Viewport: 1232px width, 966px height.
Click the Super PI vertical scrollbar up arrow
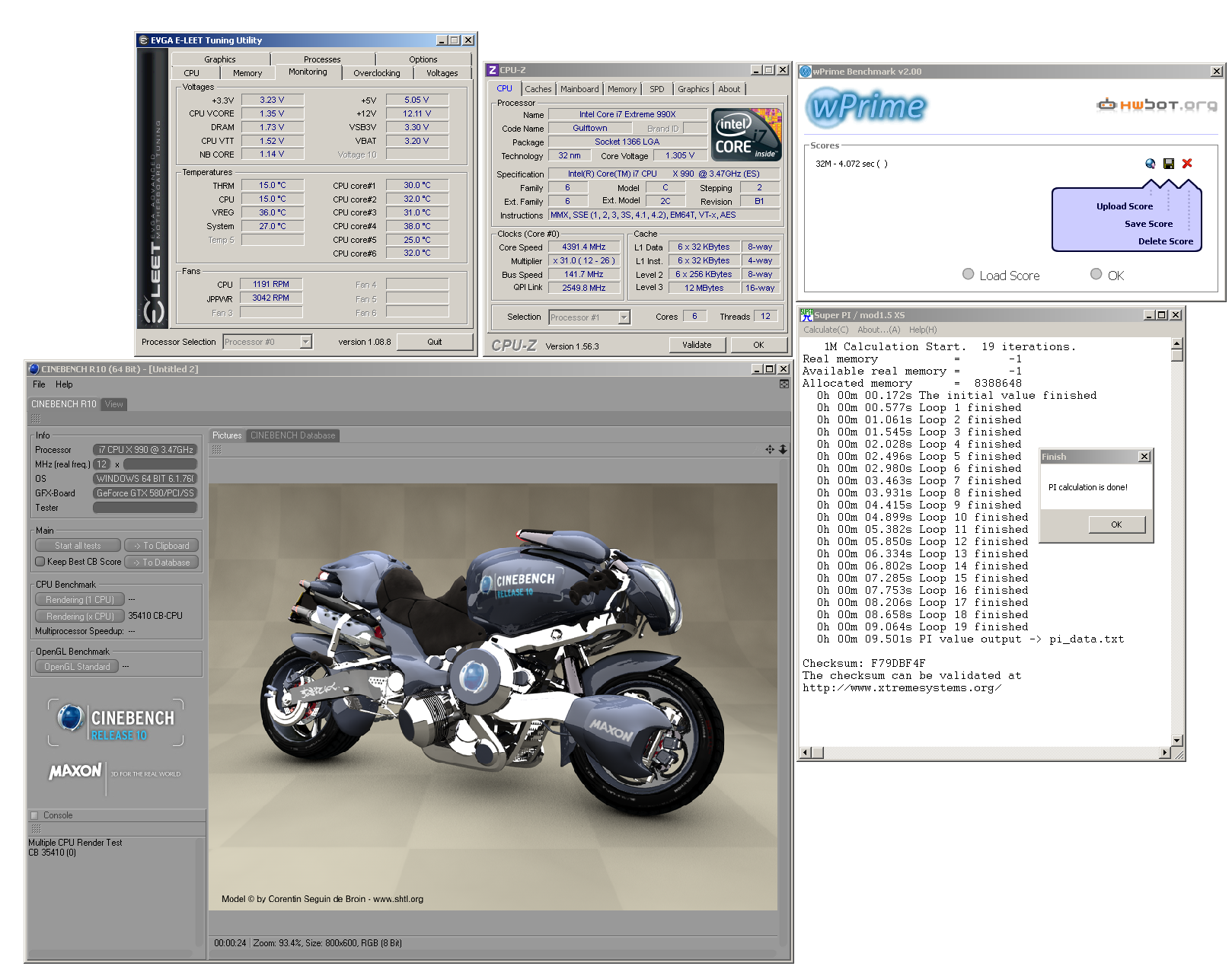pos(1177,343)
